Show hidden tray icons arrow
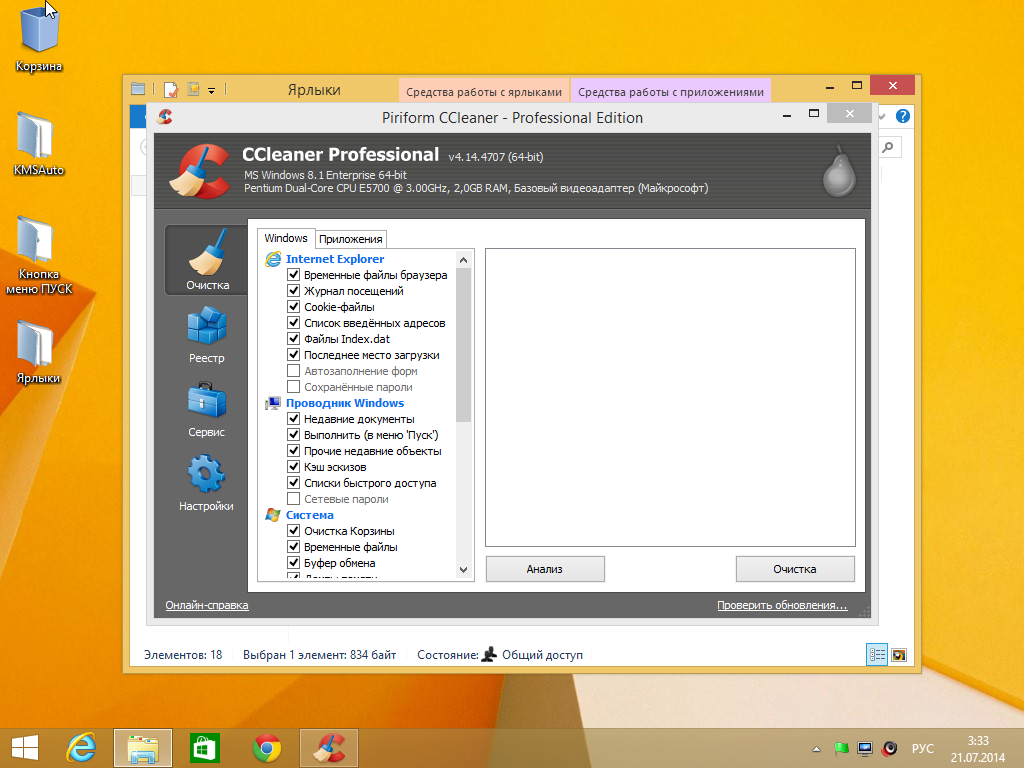The height and width of the screenshot is (768, 1024). click(816, 749)
